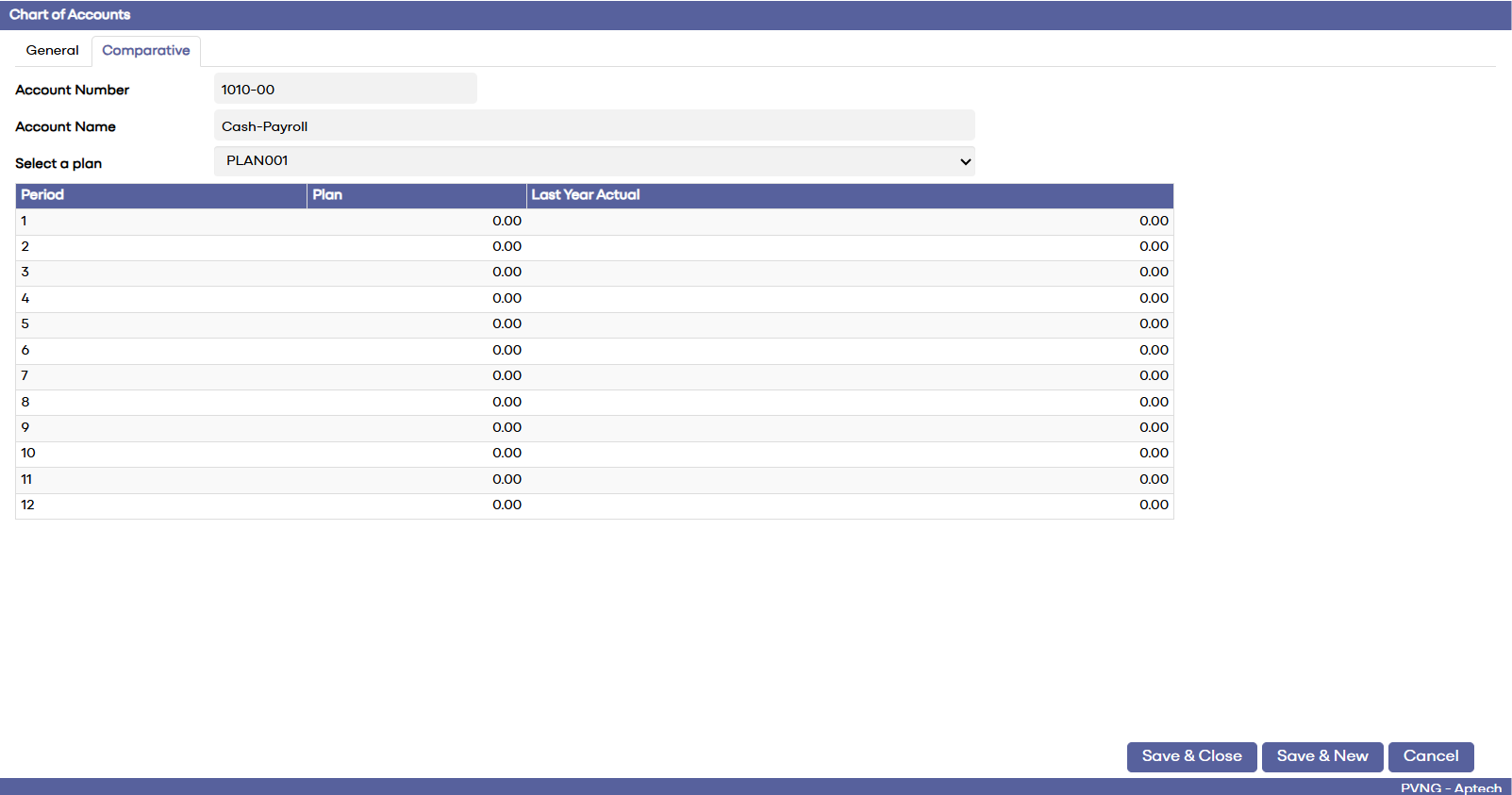Click the Period column header

(161, 195)
